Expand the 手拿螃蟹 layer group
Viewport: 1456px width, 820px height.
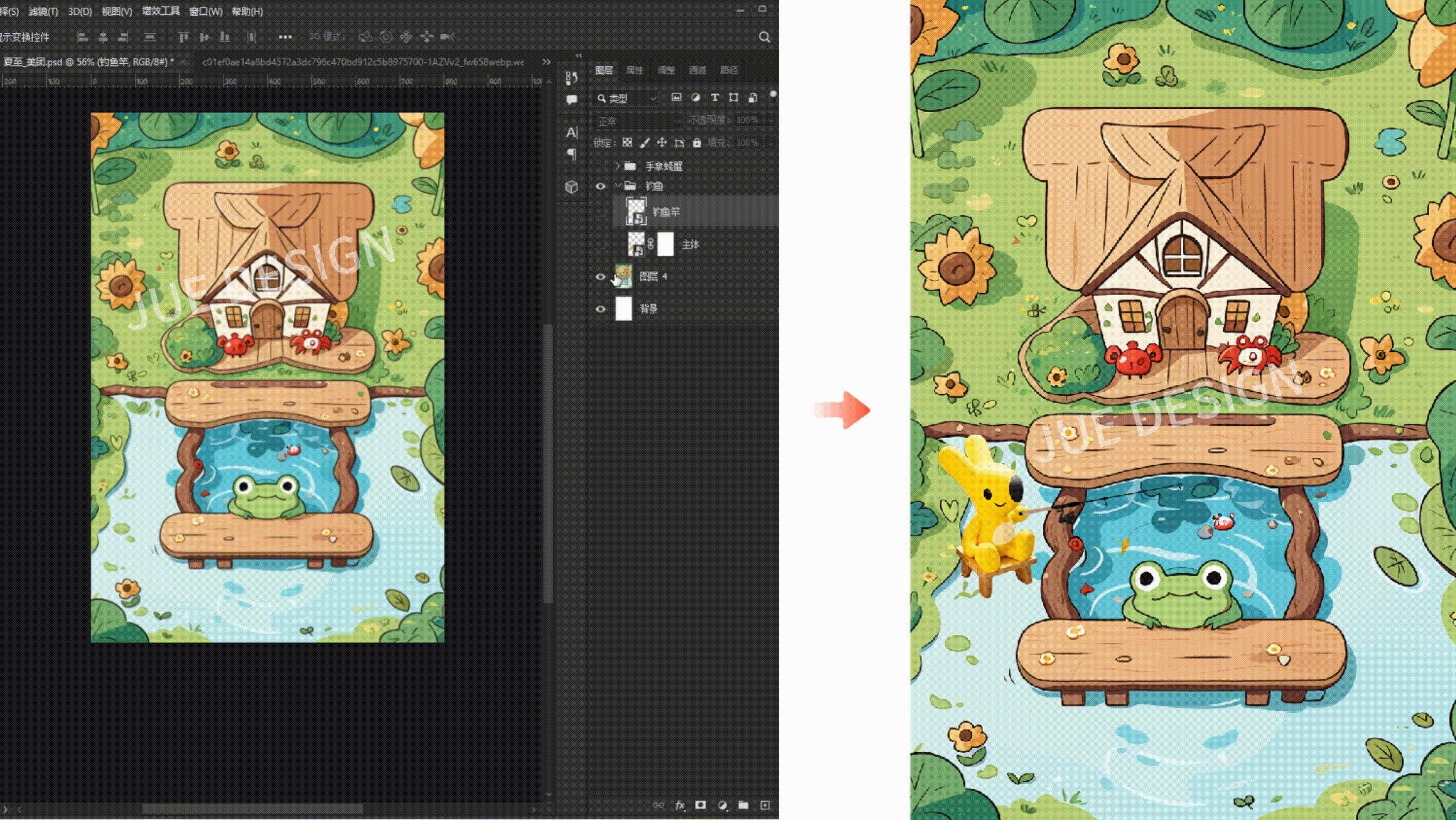pos(618,166)
